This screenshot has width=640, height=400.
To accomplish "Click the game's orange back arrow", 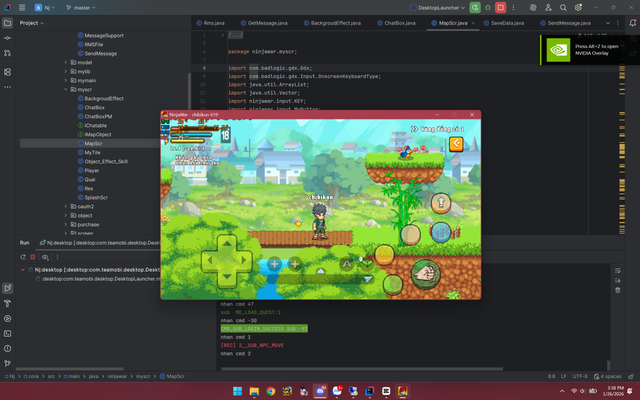I will pos(456,144).
